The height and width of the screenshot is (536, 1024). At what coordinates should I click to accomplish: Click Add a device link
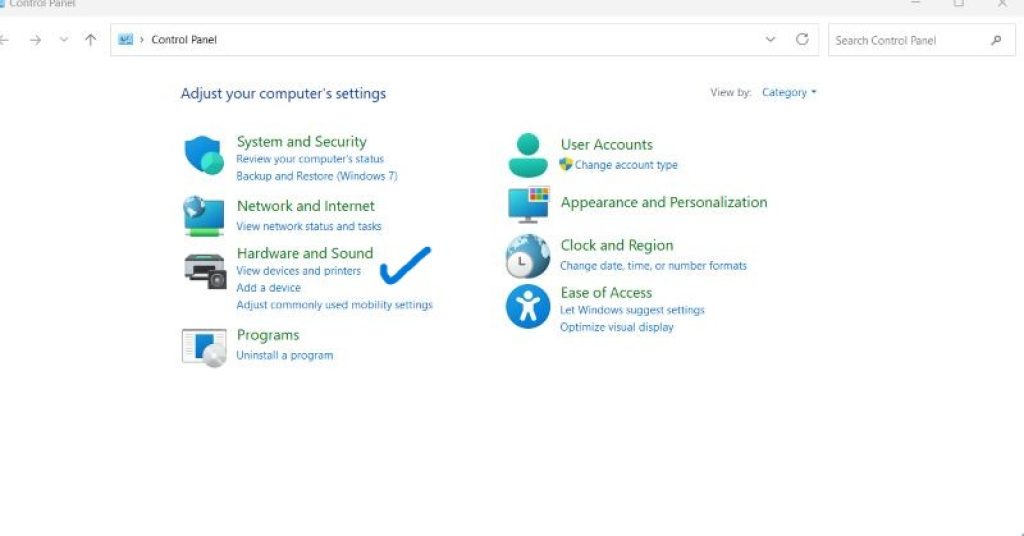point(268,288)
